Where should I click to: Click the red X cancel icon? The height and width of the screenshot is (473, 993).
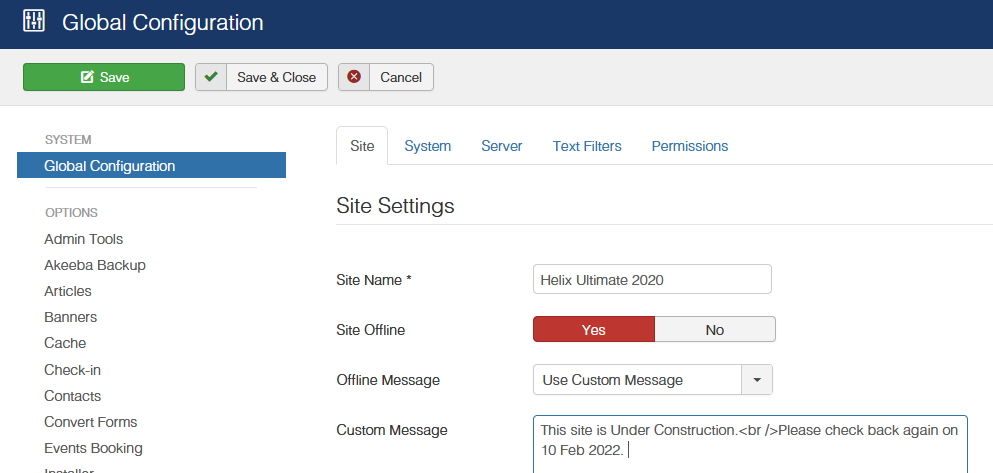point(354,77)
